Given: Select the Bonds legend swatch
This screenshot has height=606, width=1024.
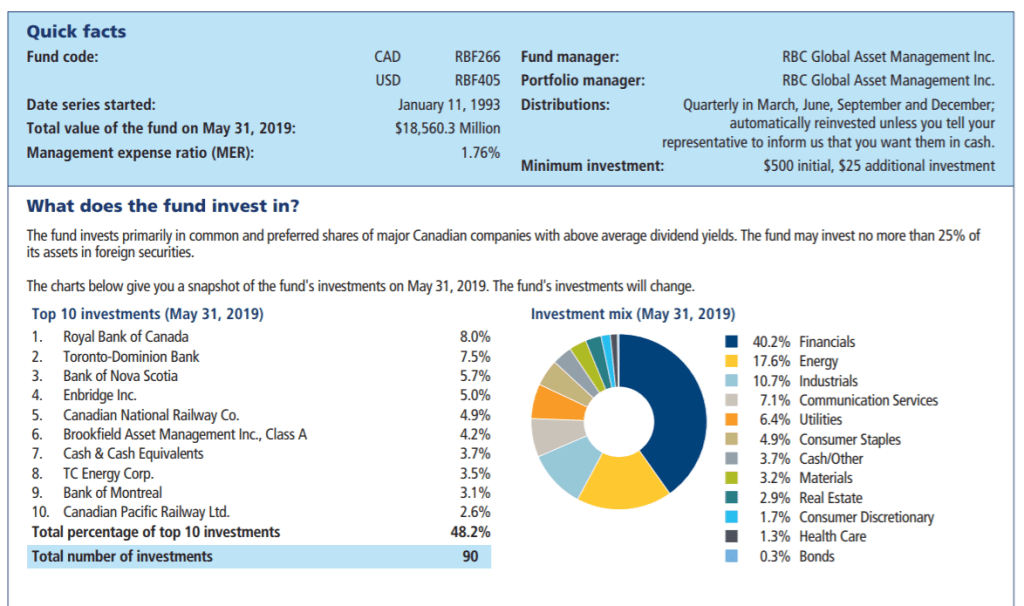Looking at the screenshot, I should tap(733, 556).
